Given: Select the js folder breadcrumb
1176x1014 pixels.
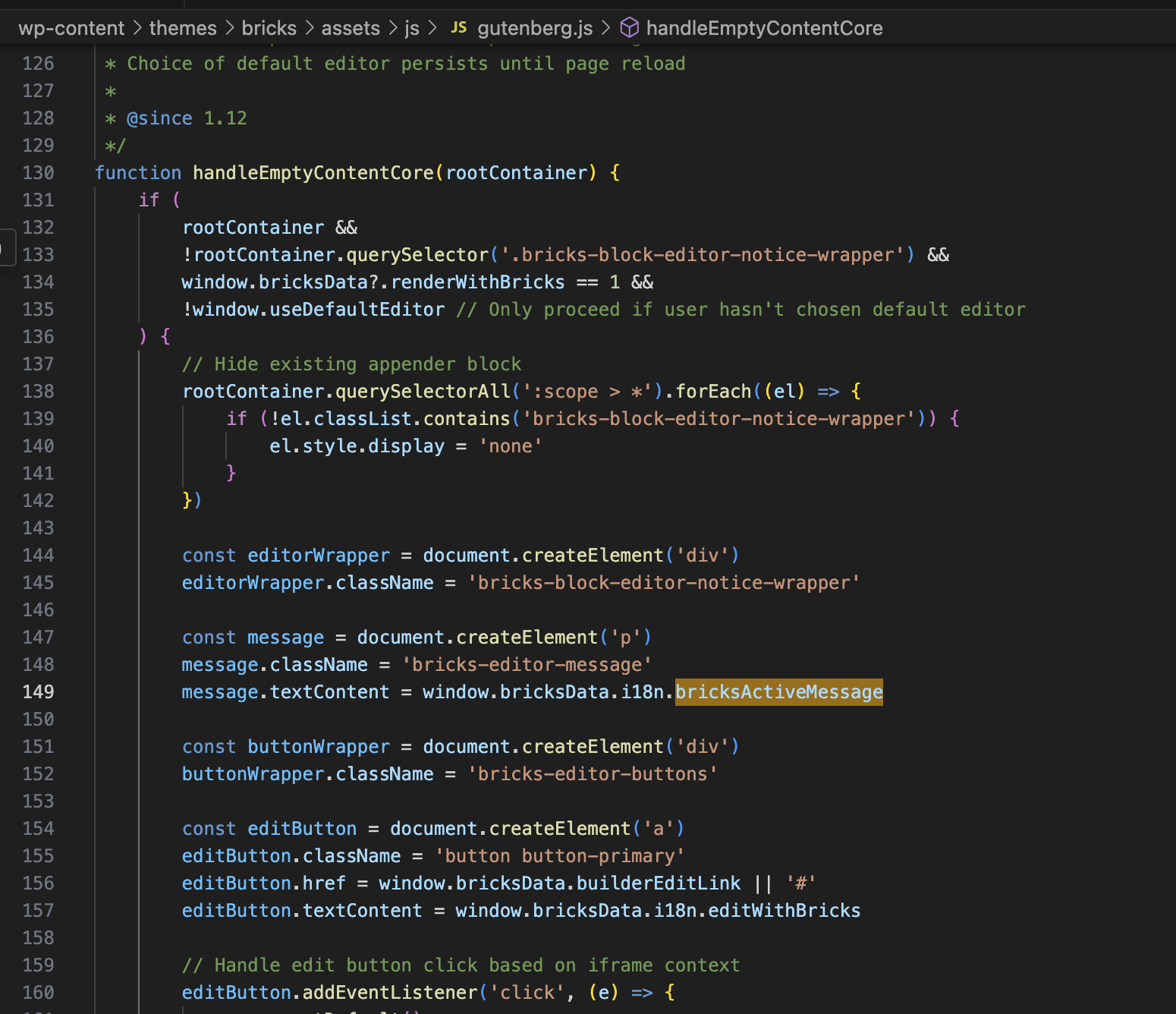Looking at the screenshot, I should tap(412, 28).
